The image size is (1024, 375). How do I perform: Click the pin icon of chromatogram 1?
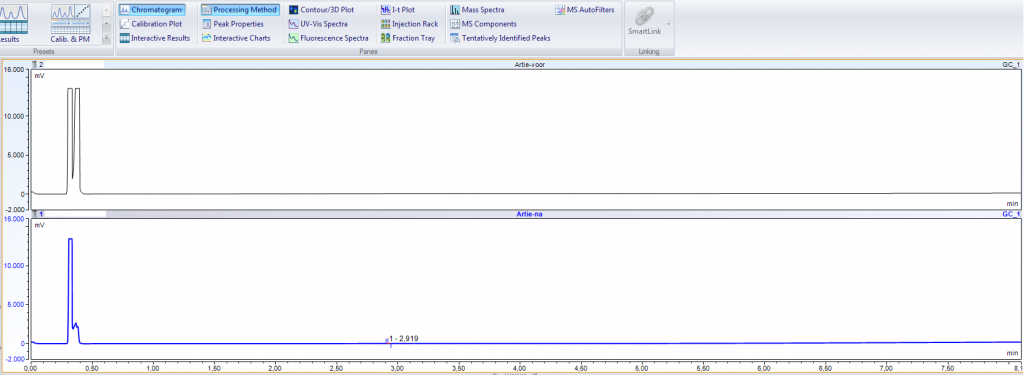pyautogui.click(x=35, y=214)
